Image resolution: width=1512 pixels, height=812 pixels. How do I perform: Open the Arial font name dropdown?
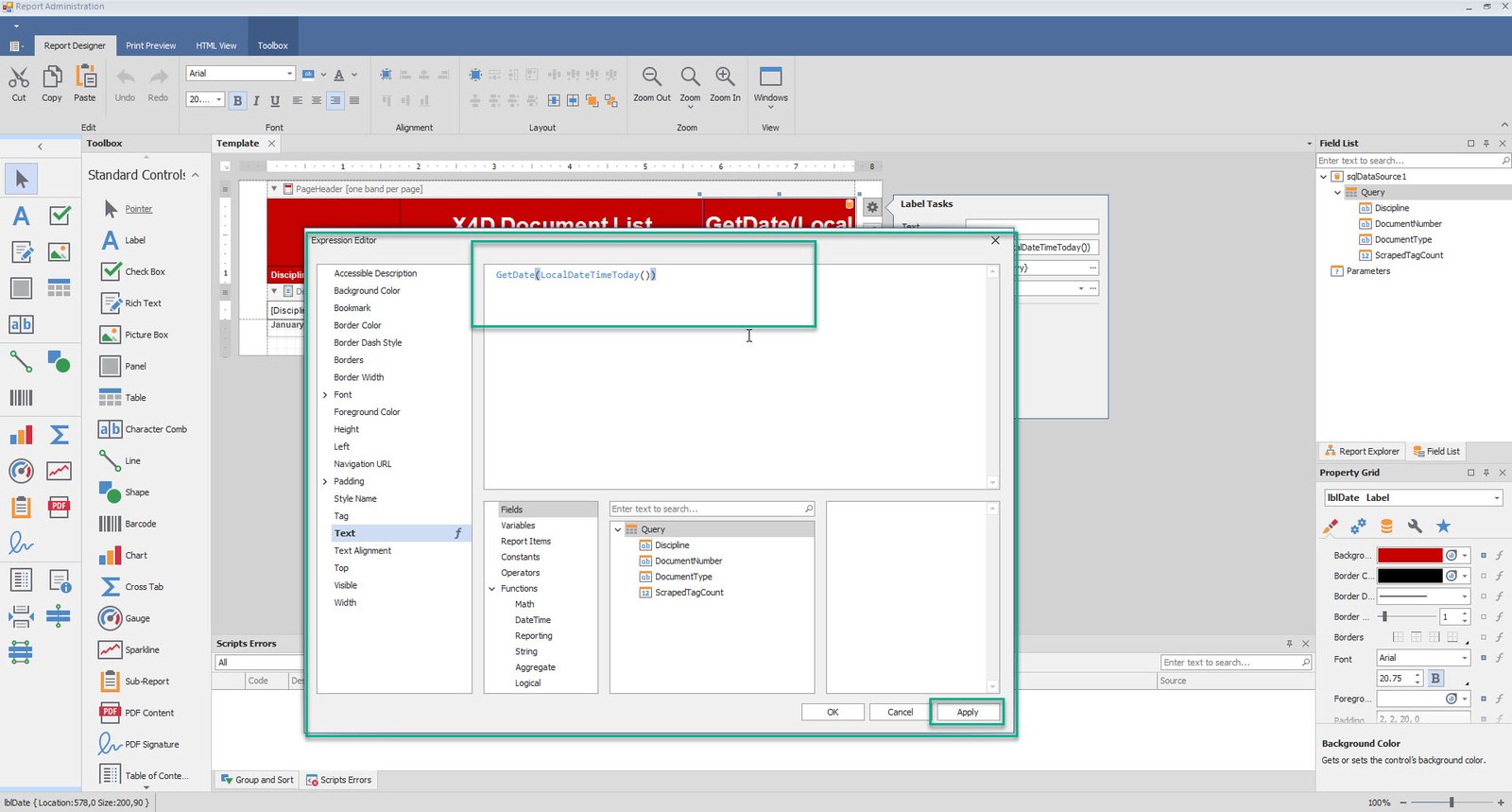[x=289, y=74]
